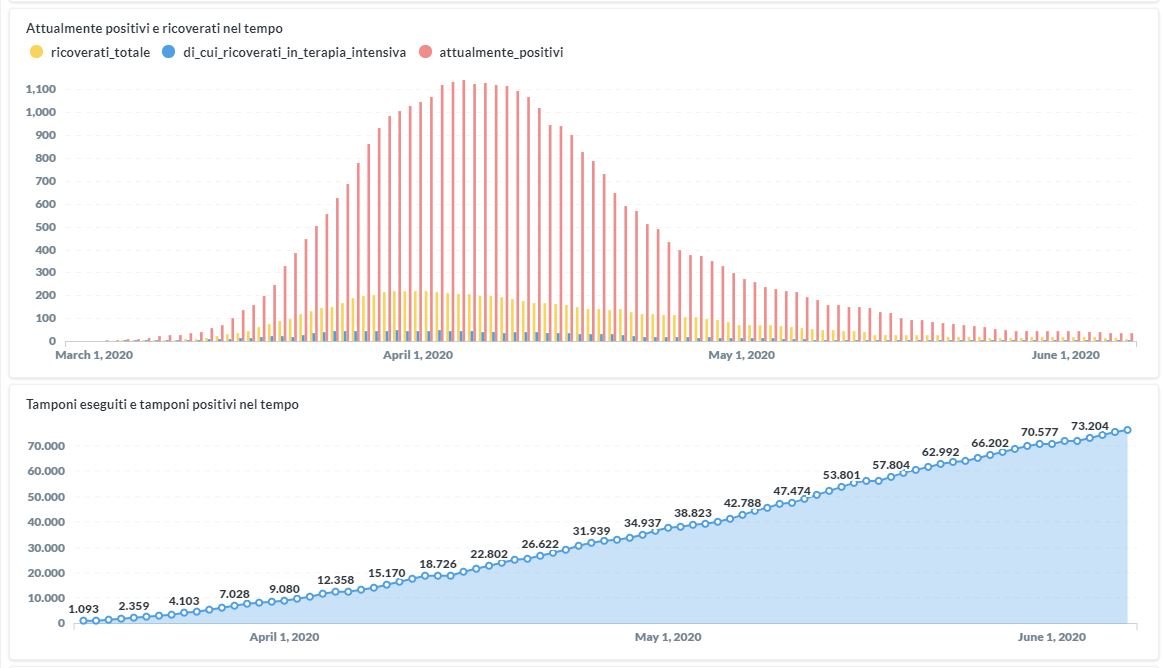
Task: Click the last circle marker on the tamponi line
Action: coord(1127,430)
